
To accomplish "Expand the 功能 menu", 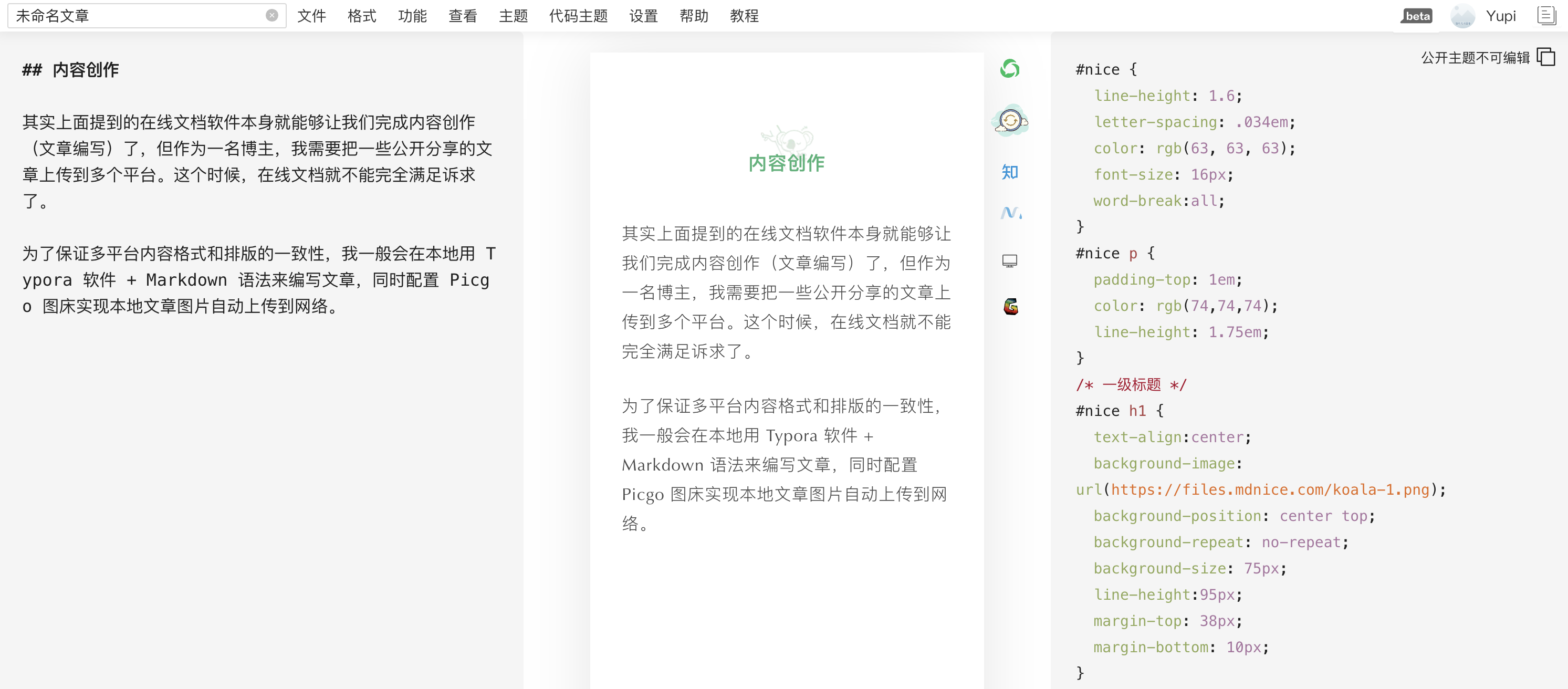I will [412, 16].
